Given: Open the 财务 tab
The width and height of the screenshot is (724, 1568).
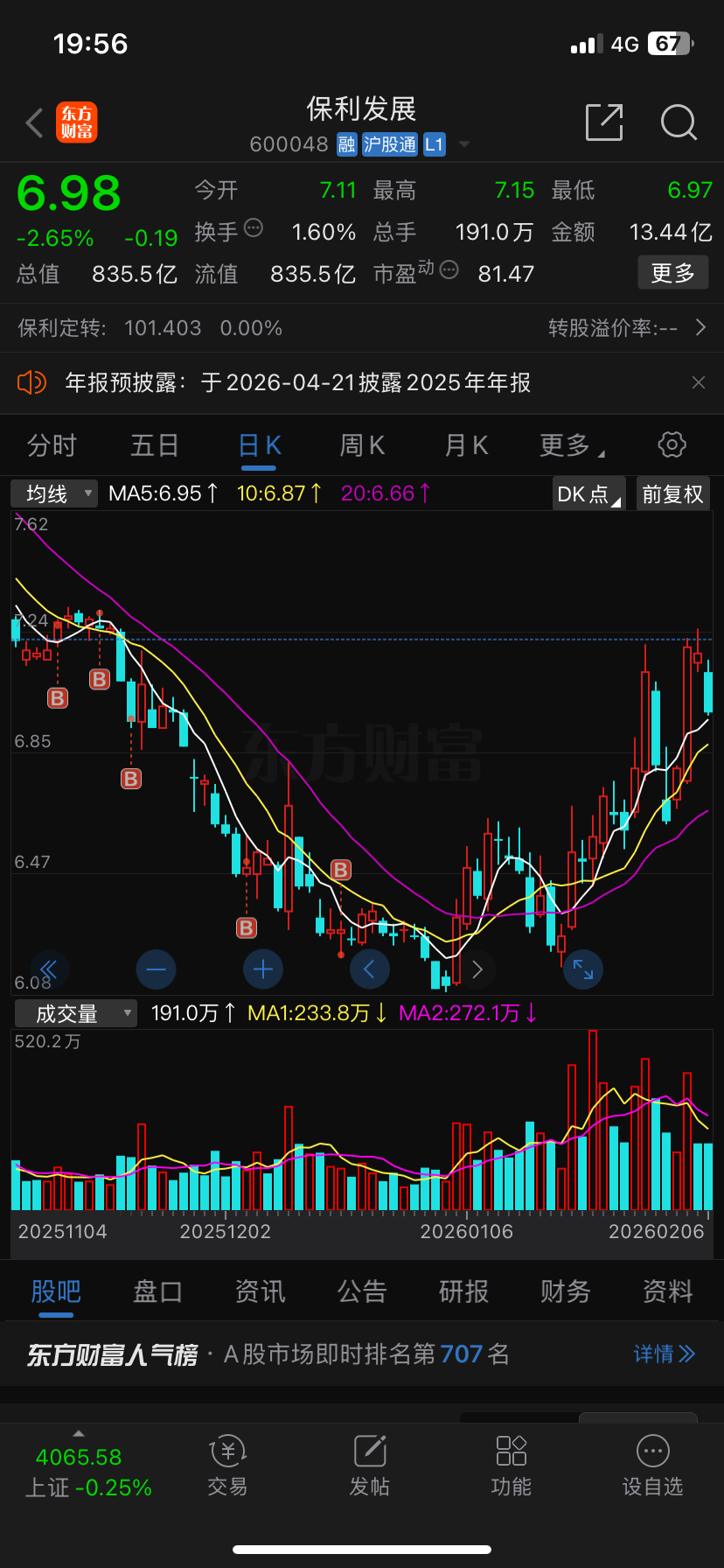Looking at the screenshot, I should (565, 1291).
